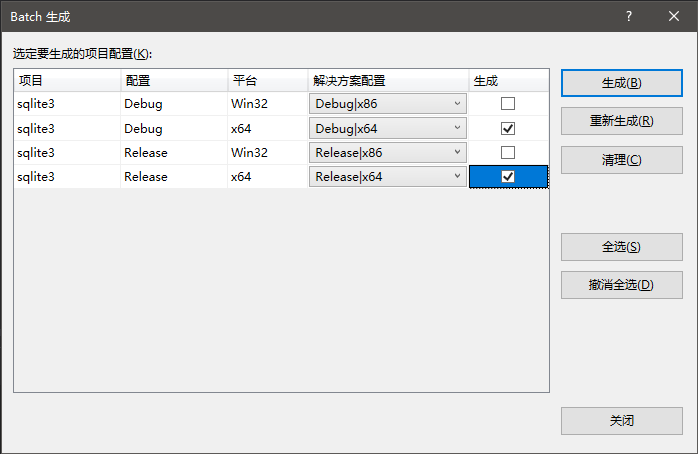Enable build checkbox for Debug Win32 row
The image size is (698, 454).
point(508,104)
